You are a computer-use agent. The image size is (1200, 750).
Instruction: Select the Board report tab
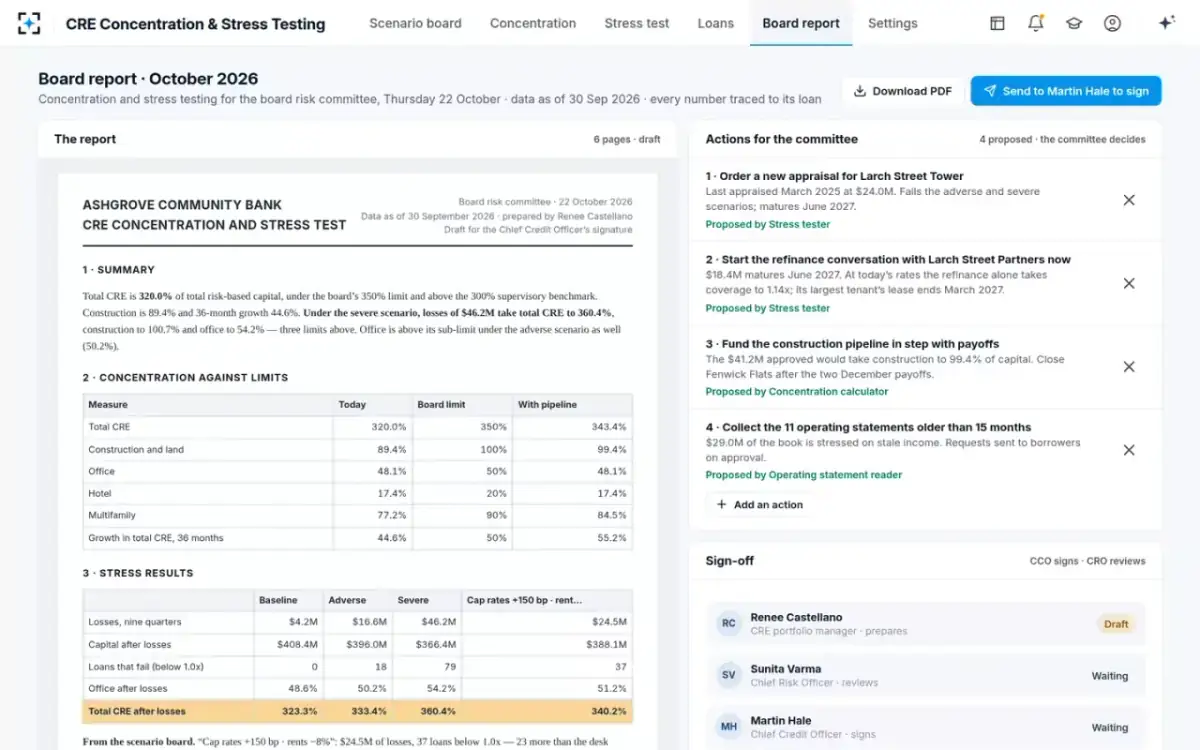pyautogui.click(x=801, y=23)
